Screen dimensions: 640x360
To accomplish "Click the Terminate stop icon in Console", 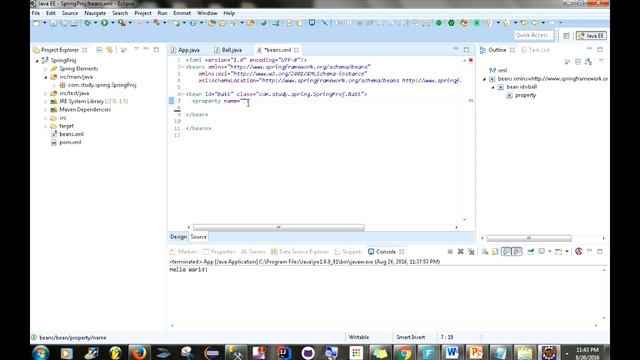I will (x=450, y=251).
